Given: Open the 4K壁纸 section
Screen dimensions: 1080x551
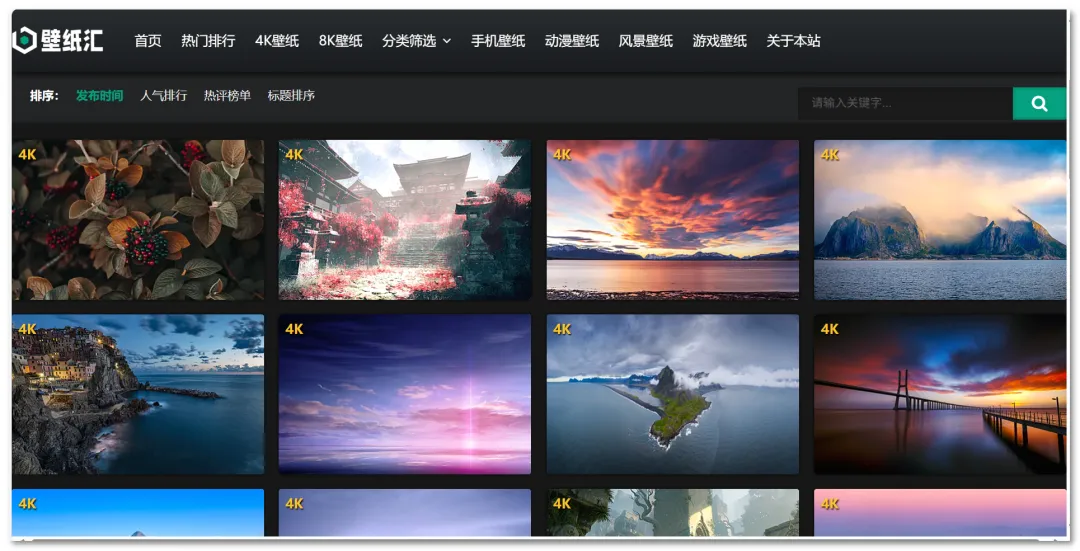Looking at the screenshot, I should [x=277, y=41].
